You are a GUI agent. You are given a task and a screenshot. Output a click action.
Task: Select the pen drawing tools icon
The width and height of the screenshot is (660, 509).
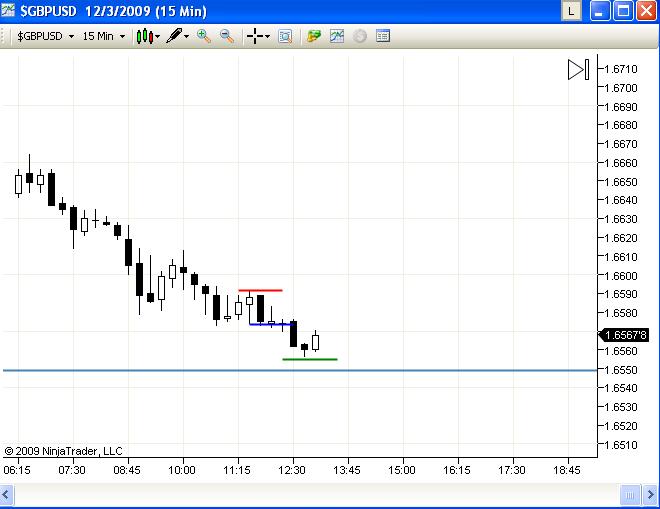(x=174, y=36)
